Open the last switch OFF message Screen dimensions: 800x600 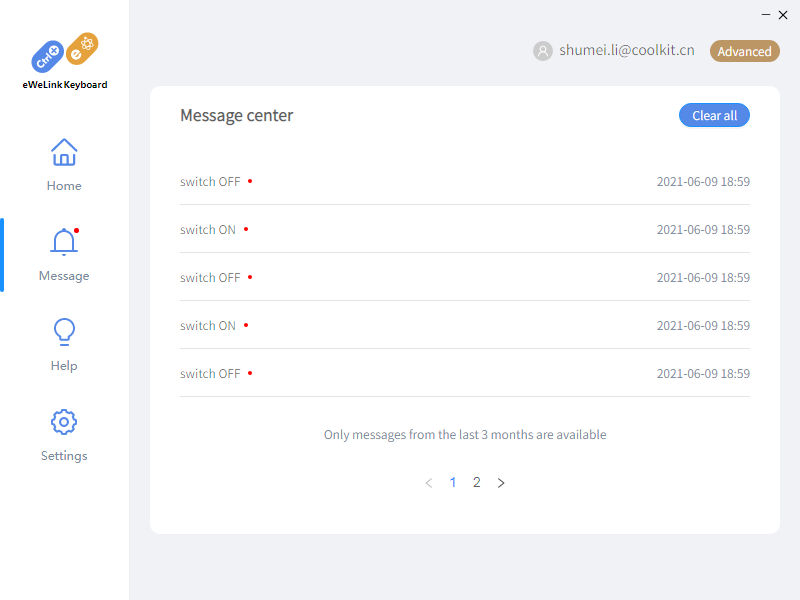tap(211, 374)
